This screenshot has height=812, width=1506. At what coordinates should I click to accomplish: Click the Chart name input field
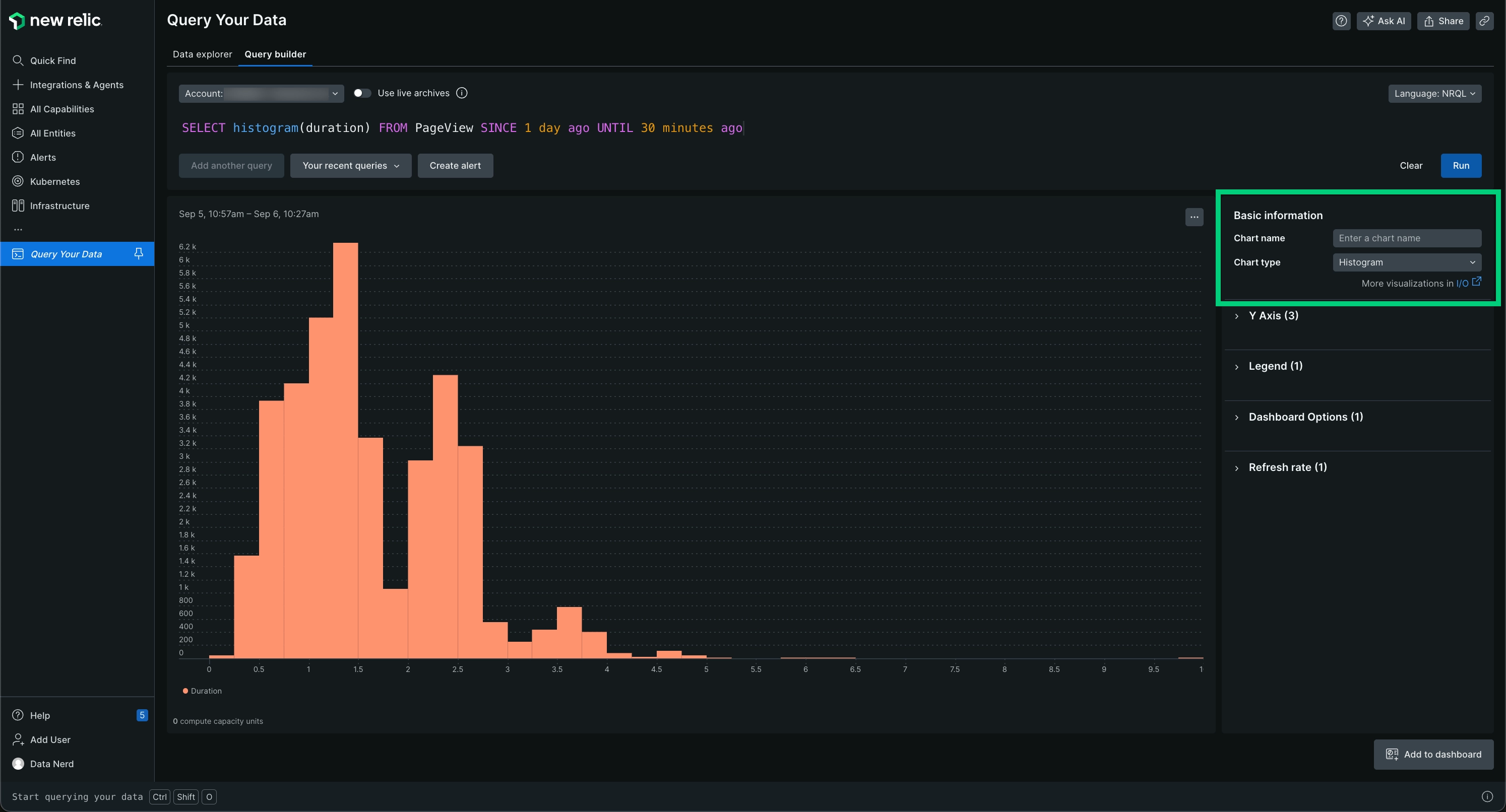tap(1407, 238)
